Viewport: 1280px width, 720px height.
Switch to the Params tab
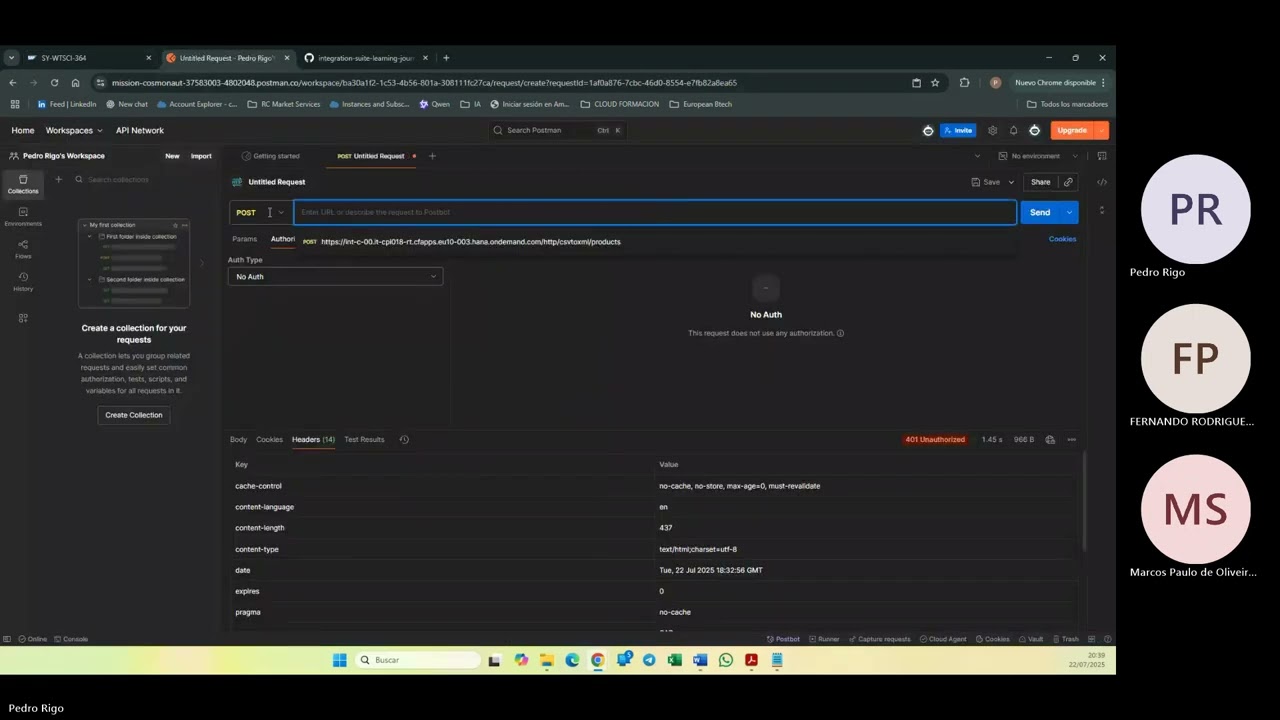245,239
